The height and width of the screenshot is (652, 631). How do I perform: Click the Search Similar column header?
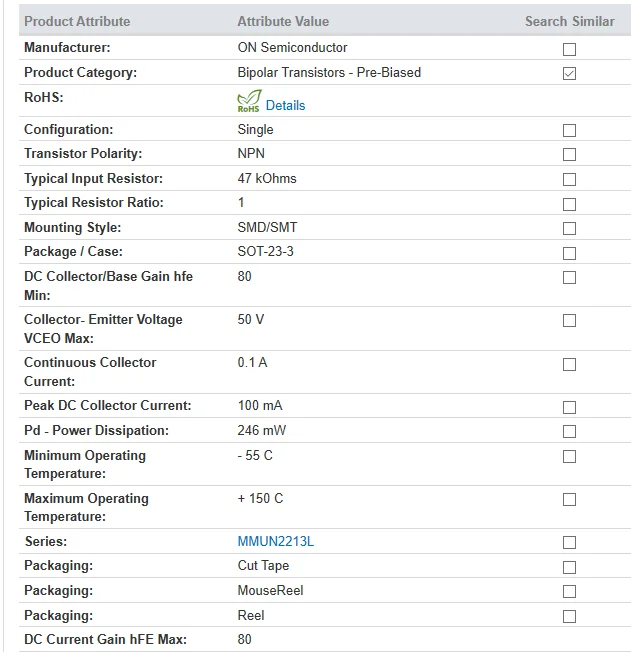click(569, 21)
